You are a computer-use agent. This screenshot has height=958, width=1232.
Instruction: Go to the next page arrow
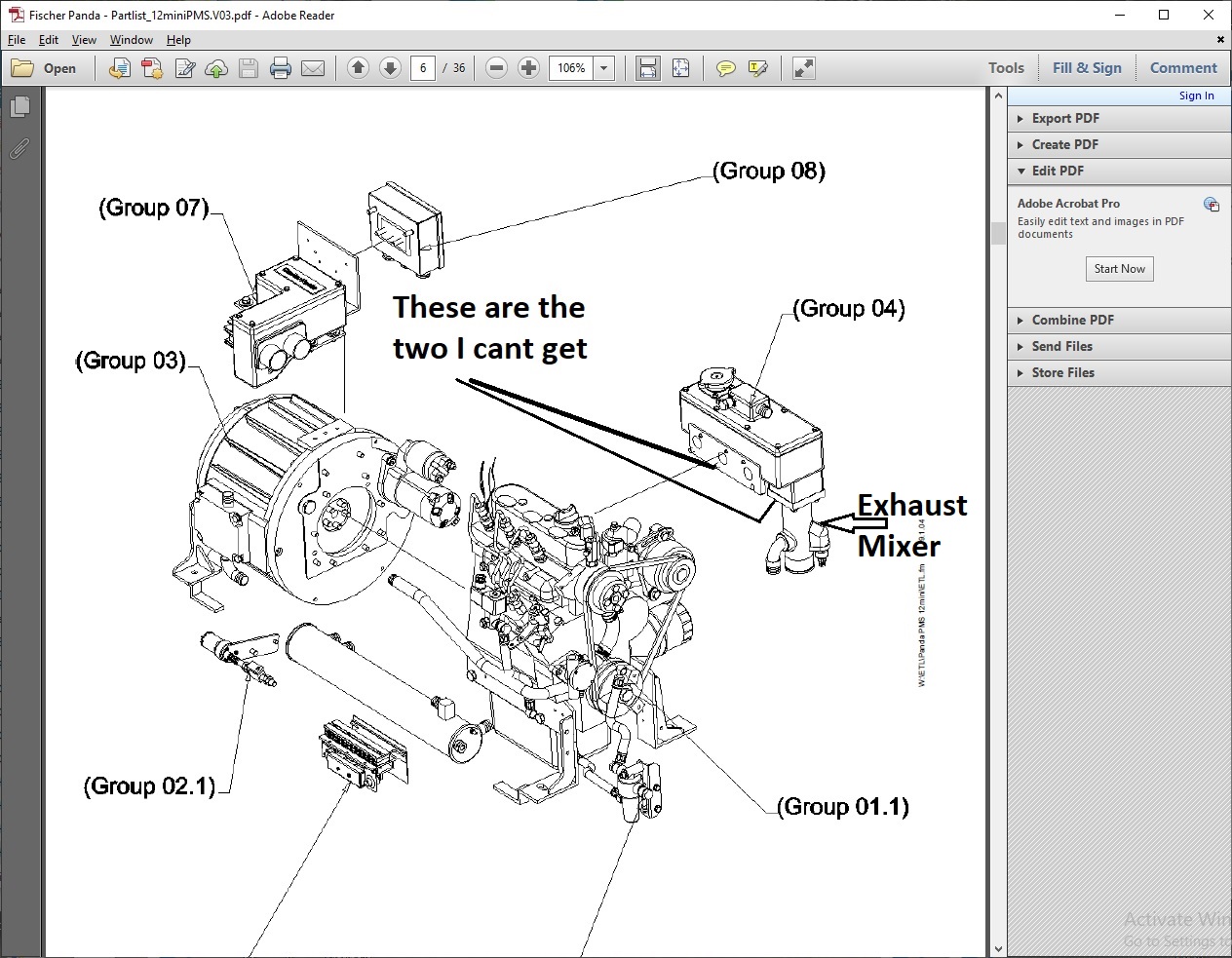coord(390,68)
